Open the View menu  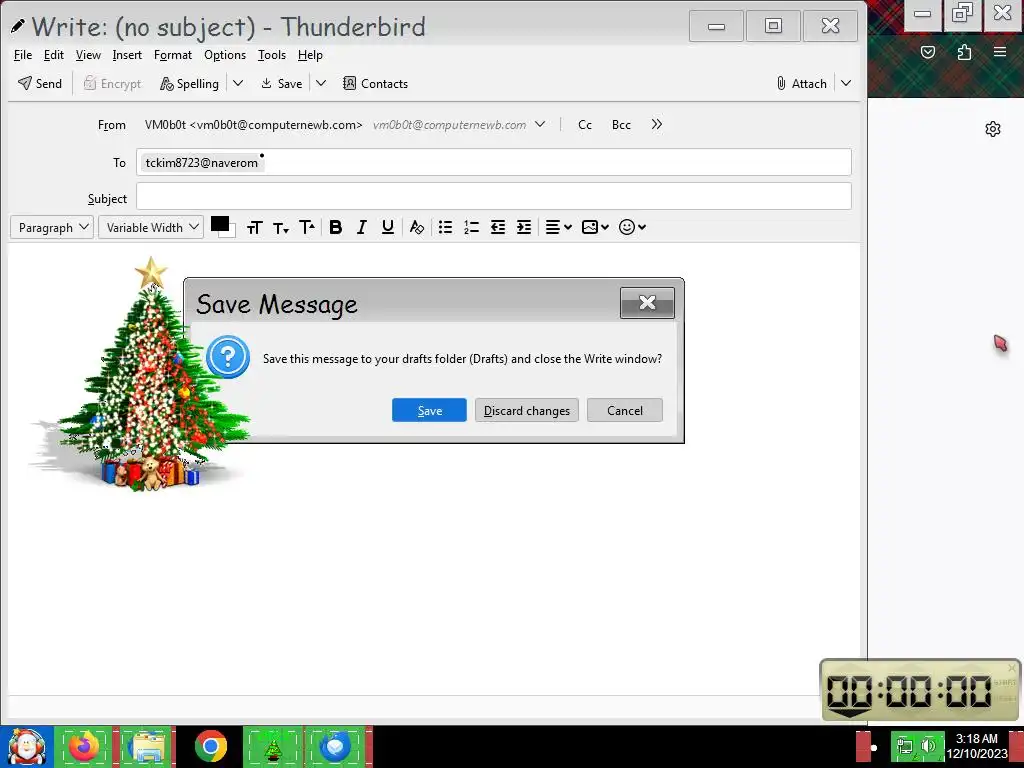88,55
